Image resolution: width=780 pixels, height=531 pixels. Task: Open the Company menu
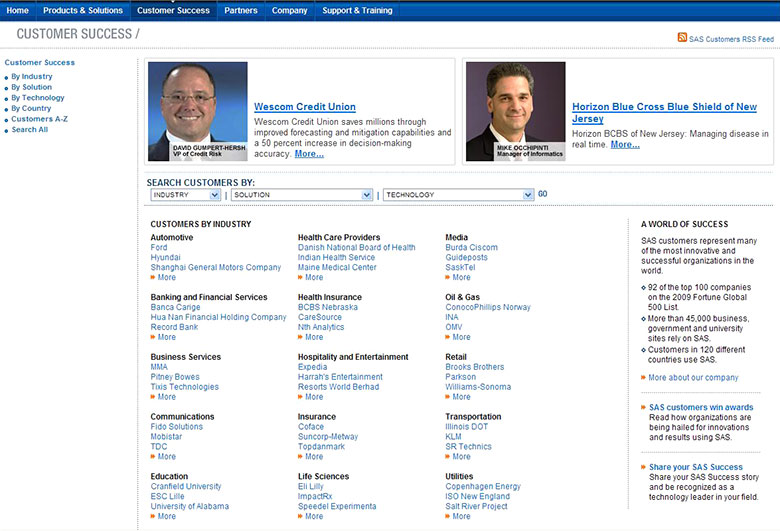(x=290, y=10)
